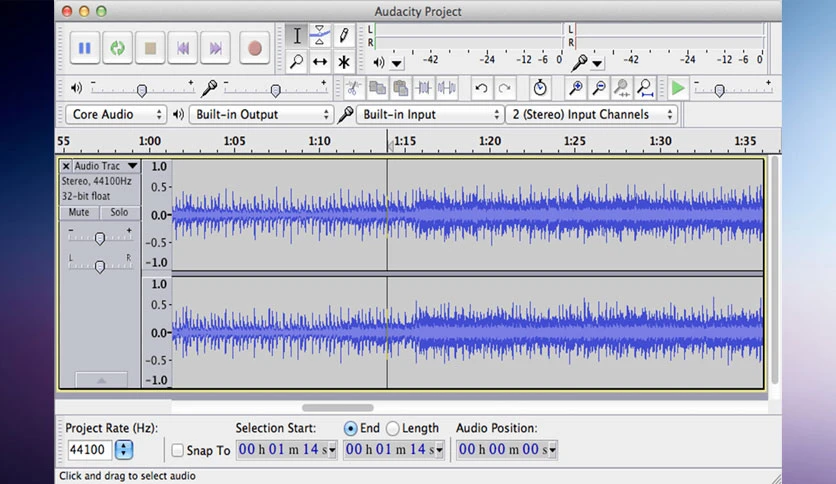Screen dimensions: 836x484
Task: Click the track pan L/R slider knob
Action: 100,266
